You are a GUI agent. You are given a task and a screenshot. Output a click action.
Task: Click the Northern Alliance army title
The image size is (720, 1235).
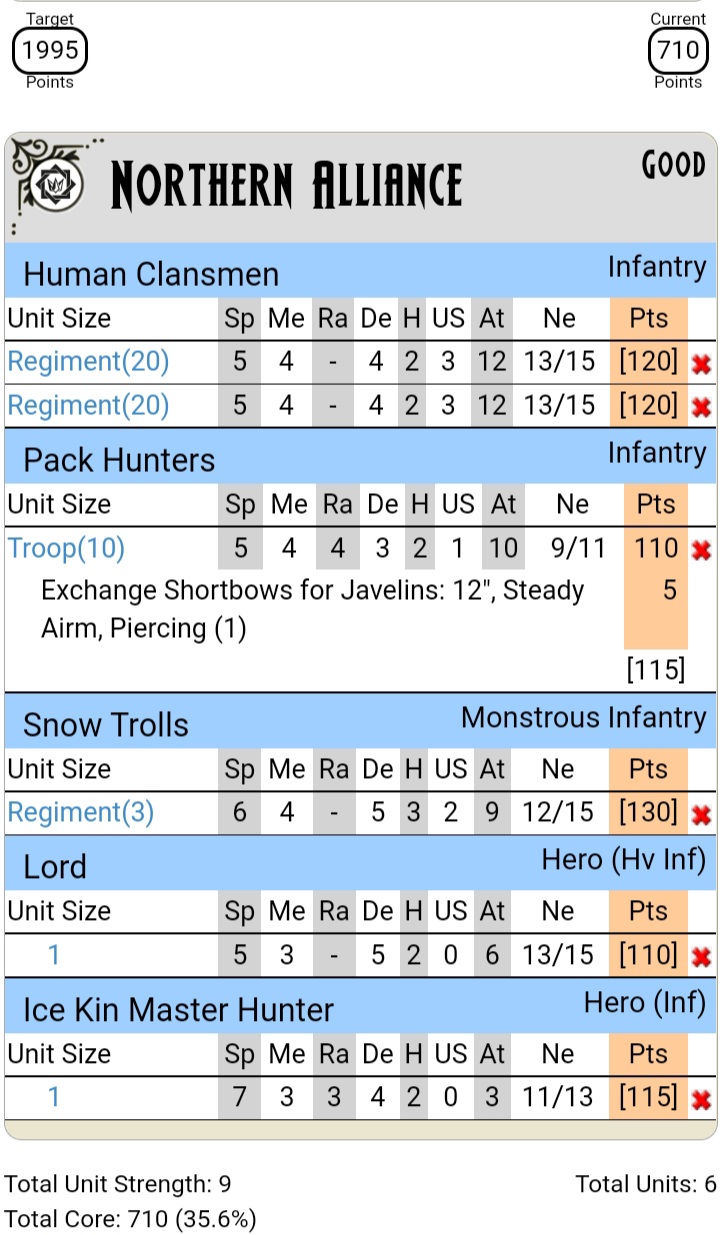pyautogui.click(x=286, y=185)
